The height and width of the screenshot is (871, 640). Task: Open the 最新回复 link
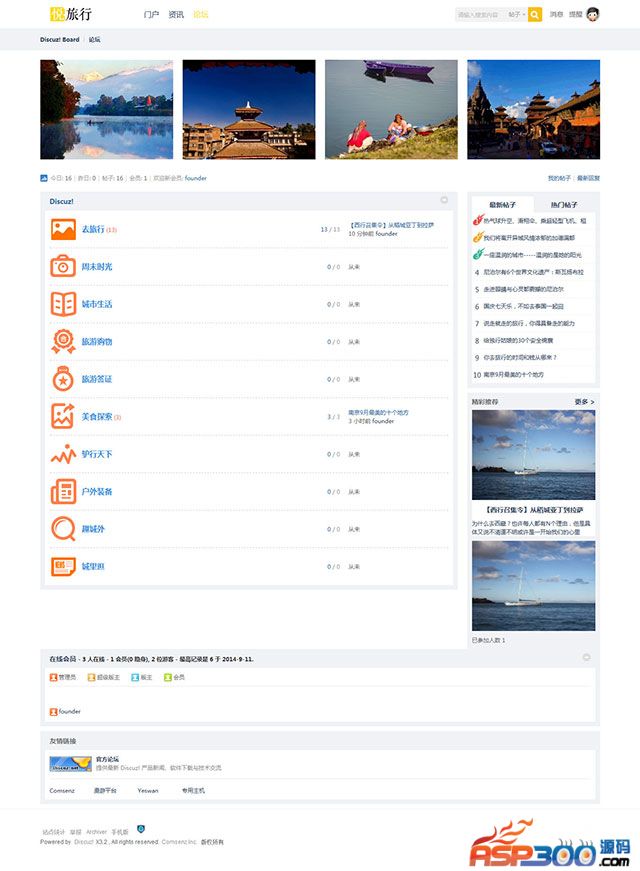[588, 178]
